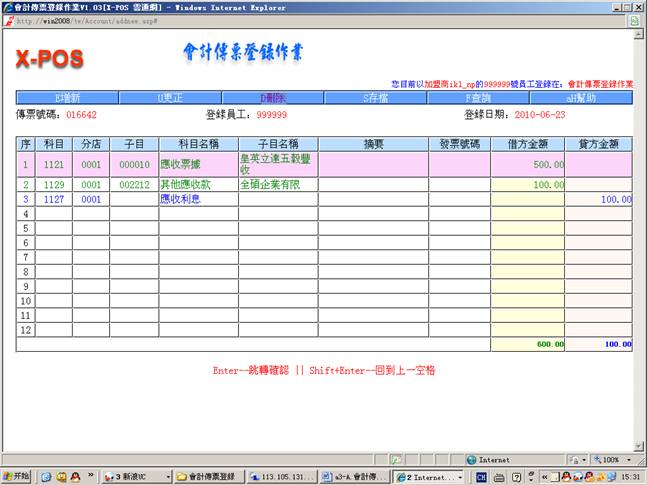Image resolution: width=647 pixels, height=485 pixels.
Task: Click the page icon in the address bar
Action: 9,20
